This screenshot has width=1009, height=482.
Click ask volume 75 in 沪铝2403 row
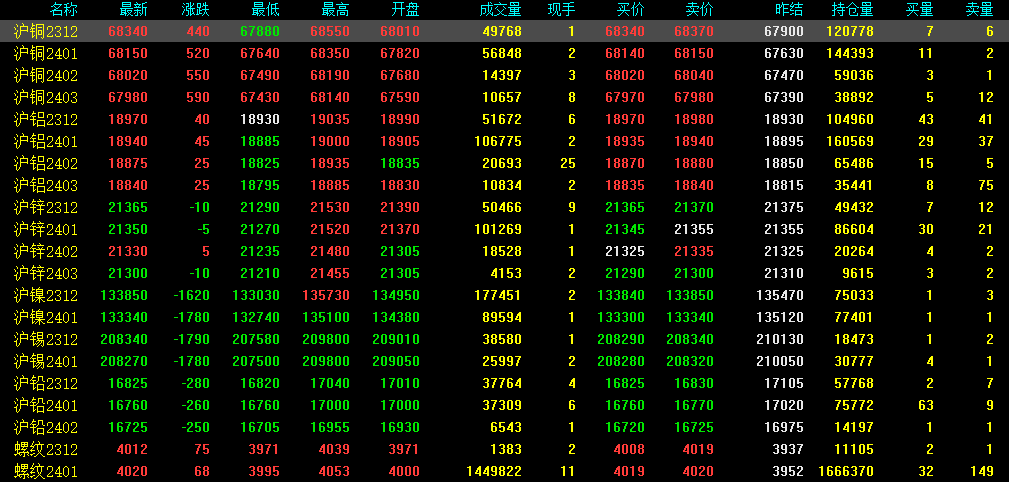[986, 185]
